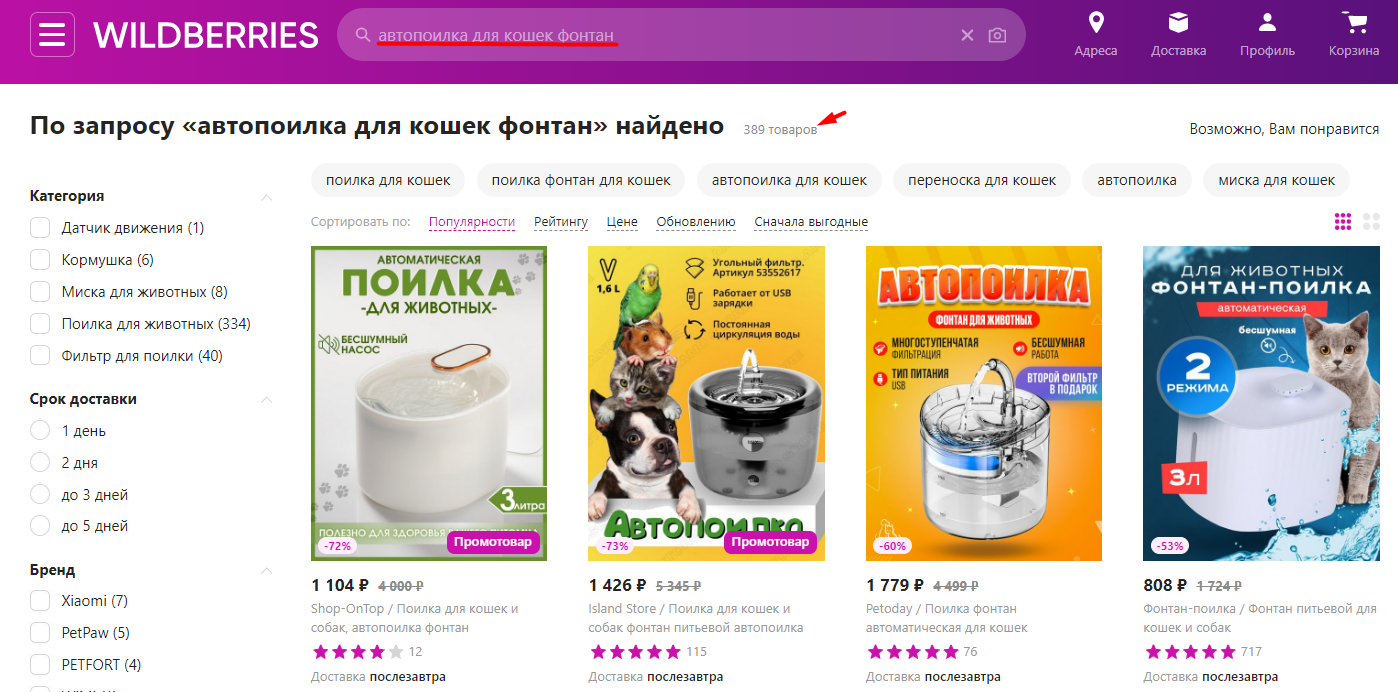Check the Кормушка category checkbox

coord(40,260)
